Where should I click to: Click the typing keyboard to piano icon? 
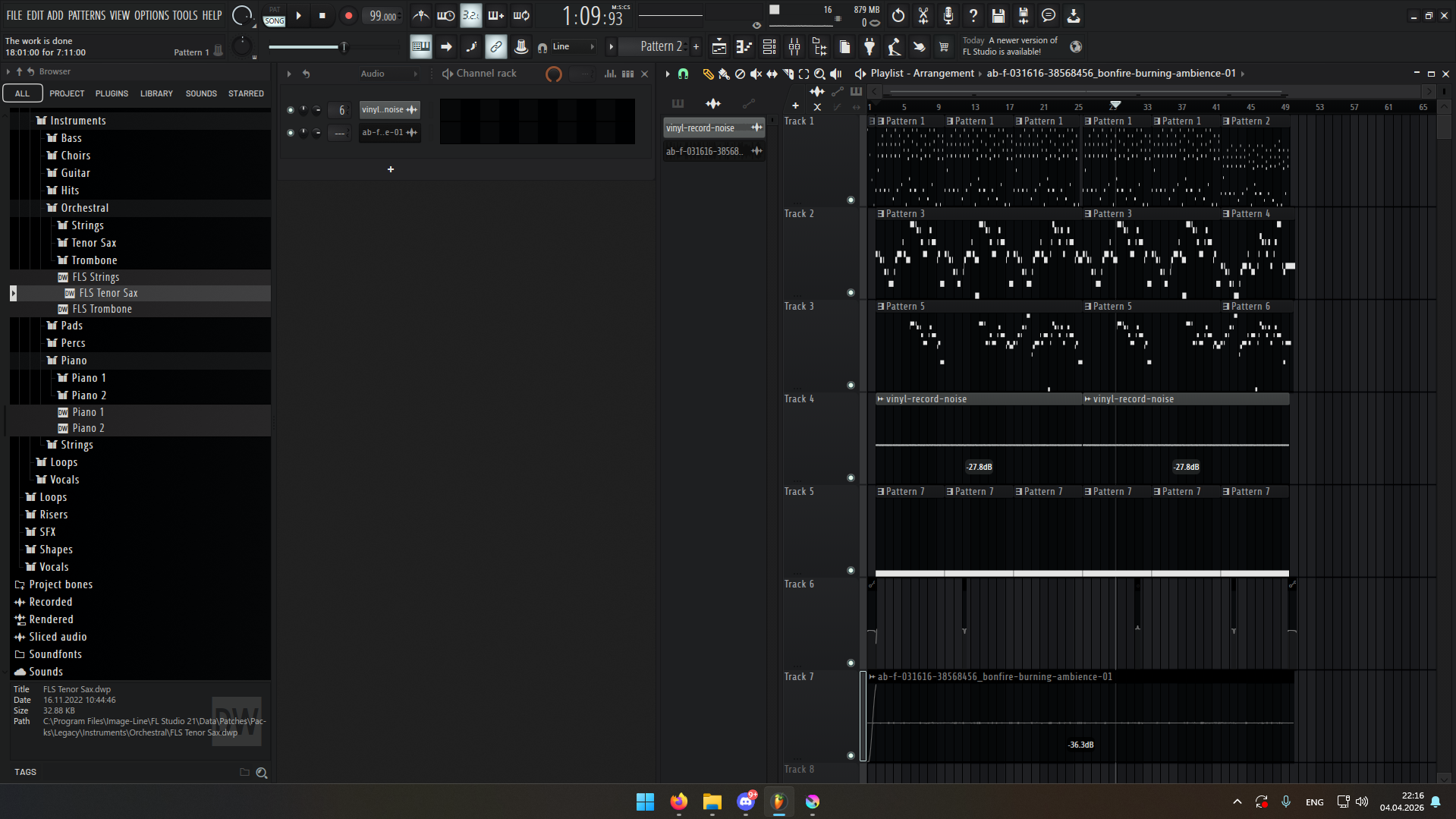point(421,47)
